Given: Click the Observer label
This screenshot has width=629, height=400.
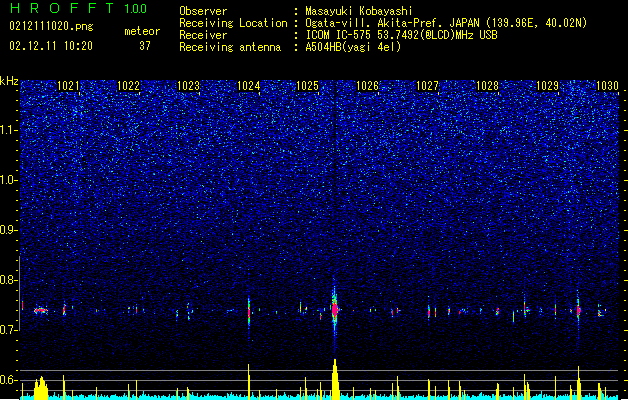Looking at the screenshot, I should click(x=203, y=11).
